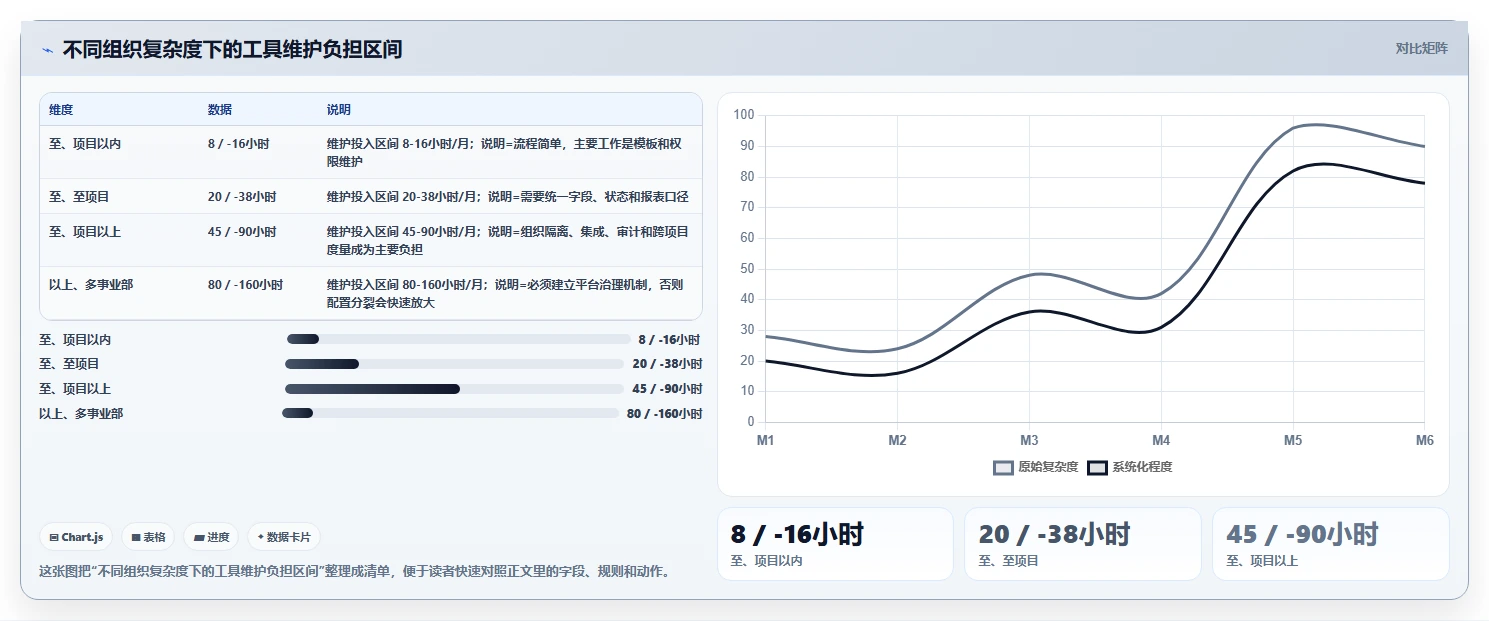Click table cell 以上、多事业部
This screenshot has width=1489, height=621.
pyautogui.click(x=91, y=285)
